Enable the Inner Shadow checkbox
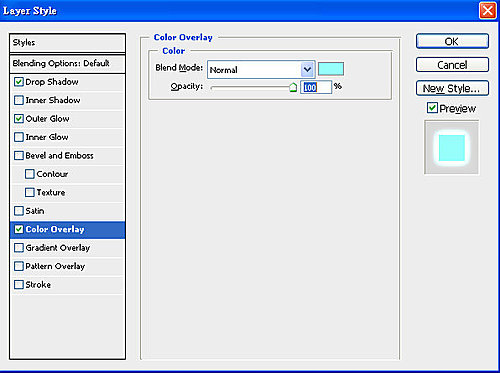500x373 pixels. coord(19,100)
